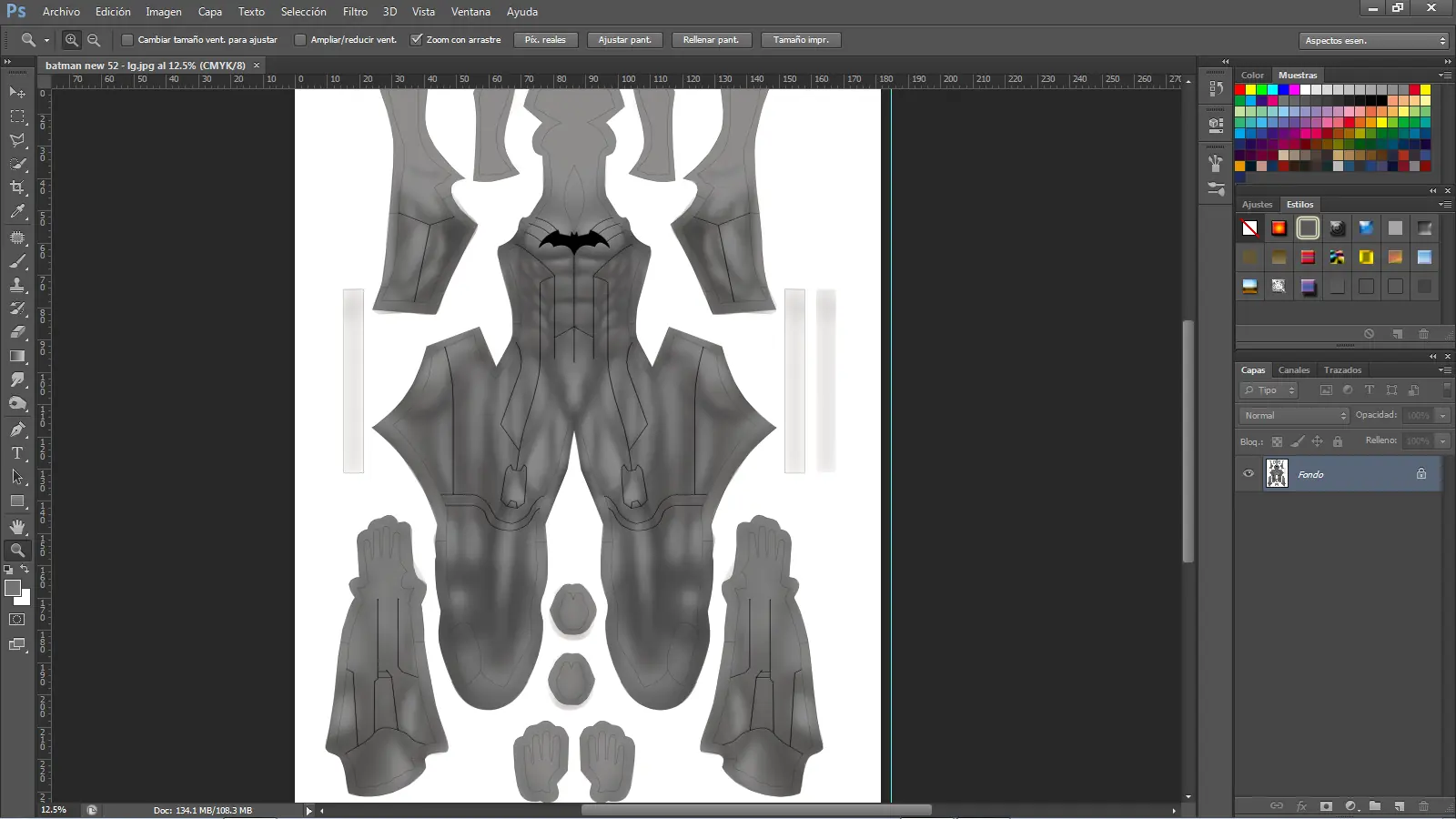Select the Move tool

[17, 93]
